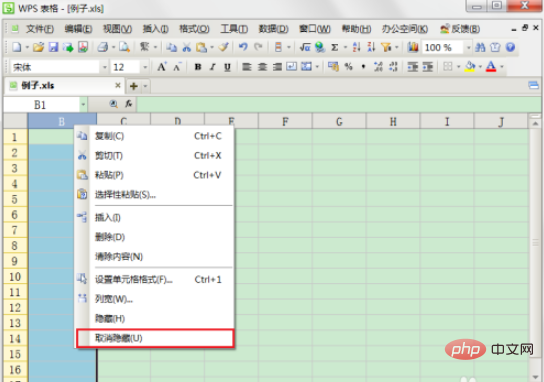Screen dimensions: 544x382
Task: Click the formula bar input area
Action: [339, 104]
